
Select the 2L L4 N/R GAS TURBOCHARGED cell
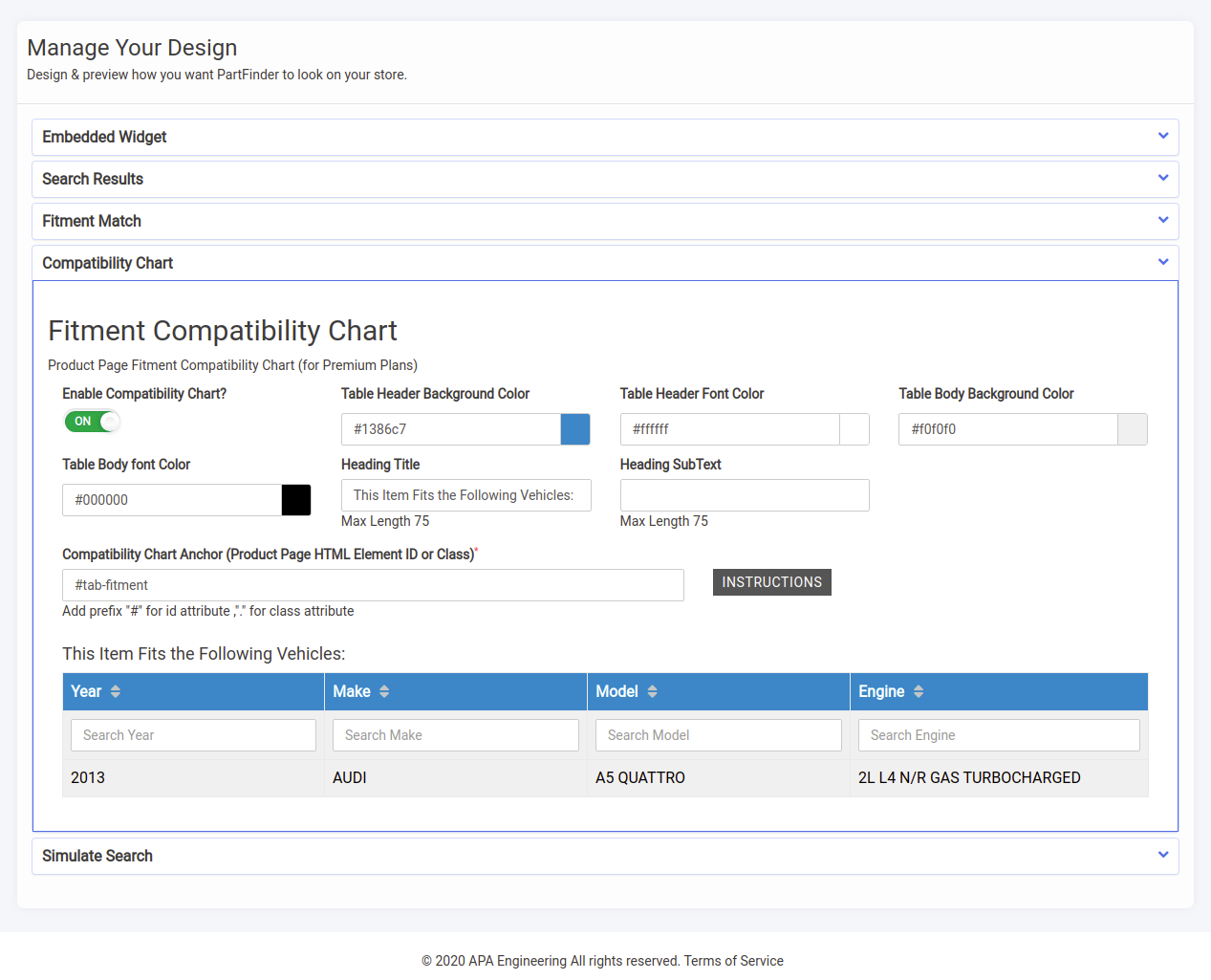coord(999,778)
